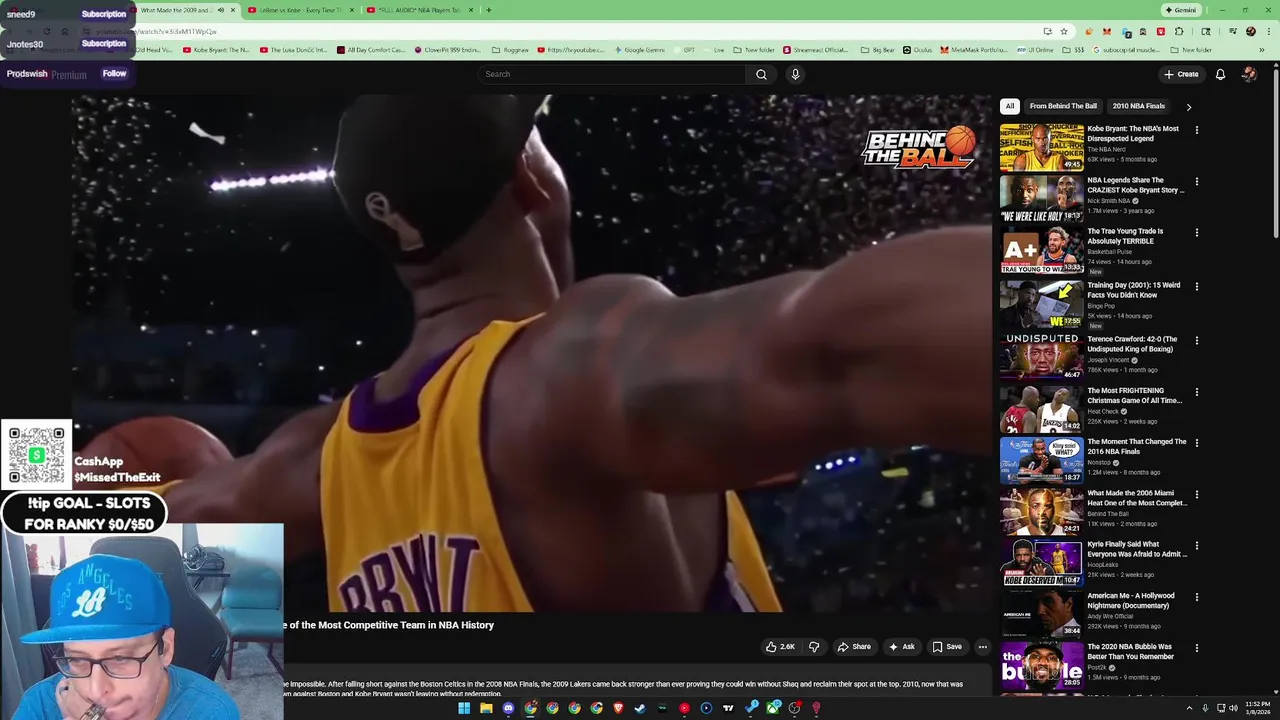Open options menu for Training Day 15 Weird Facts

point(1196,286)
